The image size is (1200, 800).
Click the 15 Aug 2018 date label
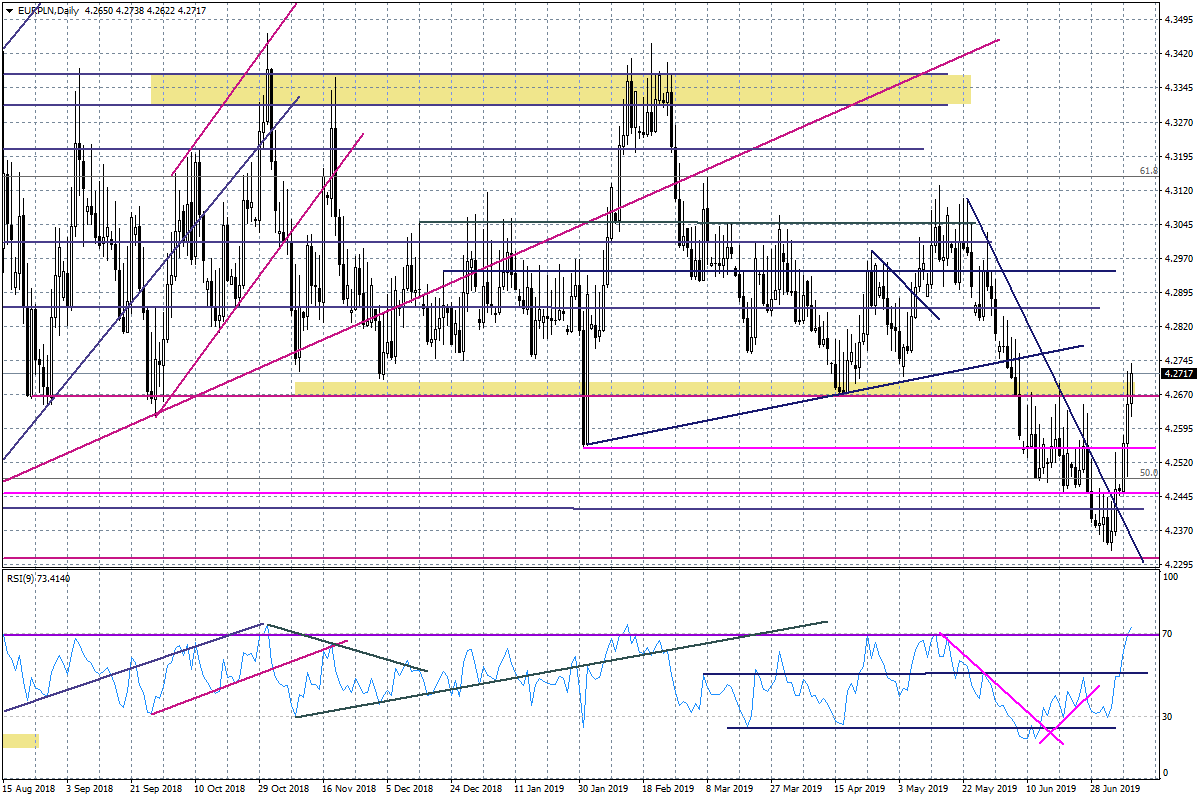pyautogui.click(x=28, y=788)
